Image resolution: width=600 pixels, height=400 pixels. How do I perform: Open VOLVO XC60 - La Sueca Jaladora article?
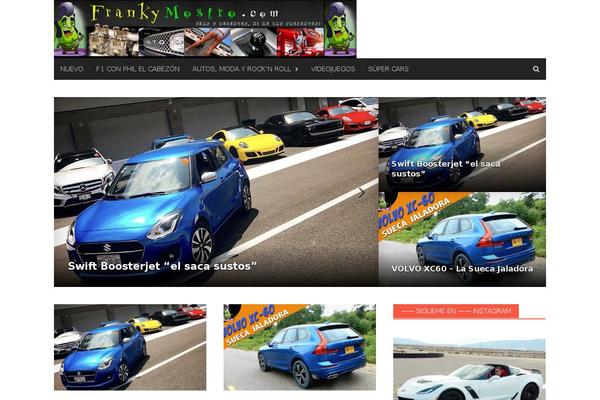pyautogui.click(x=462, y=269)
